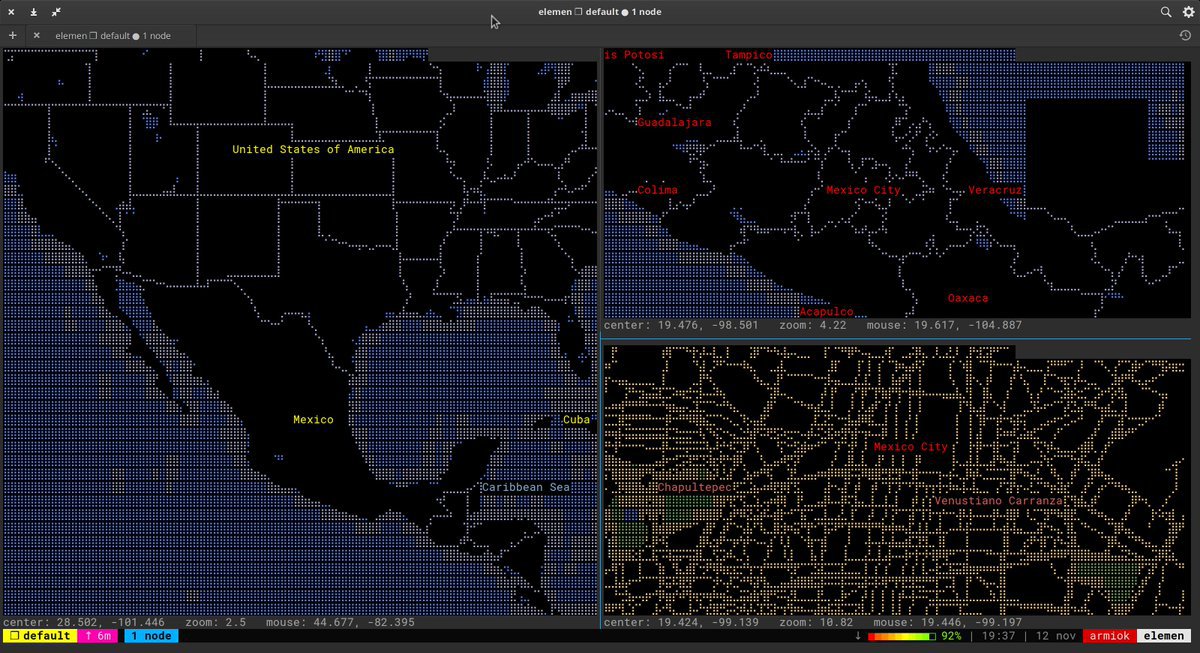
Task: Click the download arrow icon in titlebar
Action: click(33, 12)
